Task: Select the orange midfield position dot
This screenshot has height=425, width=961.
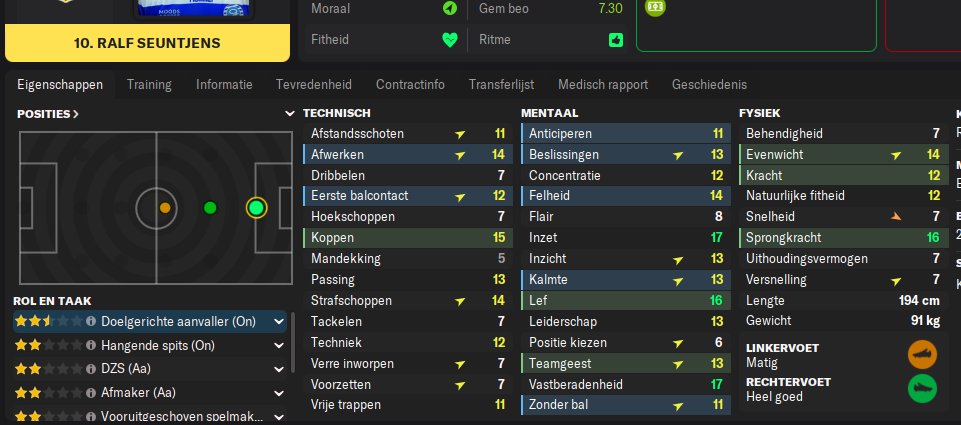Action: point(166,208)
